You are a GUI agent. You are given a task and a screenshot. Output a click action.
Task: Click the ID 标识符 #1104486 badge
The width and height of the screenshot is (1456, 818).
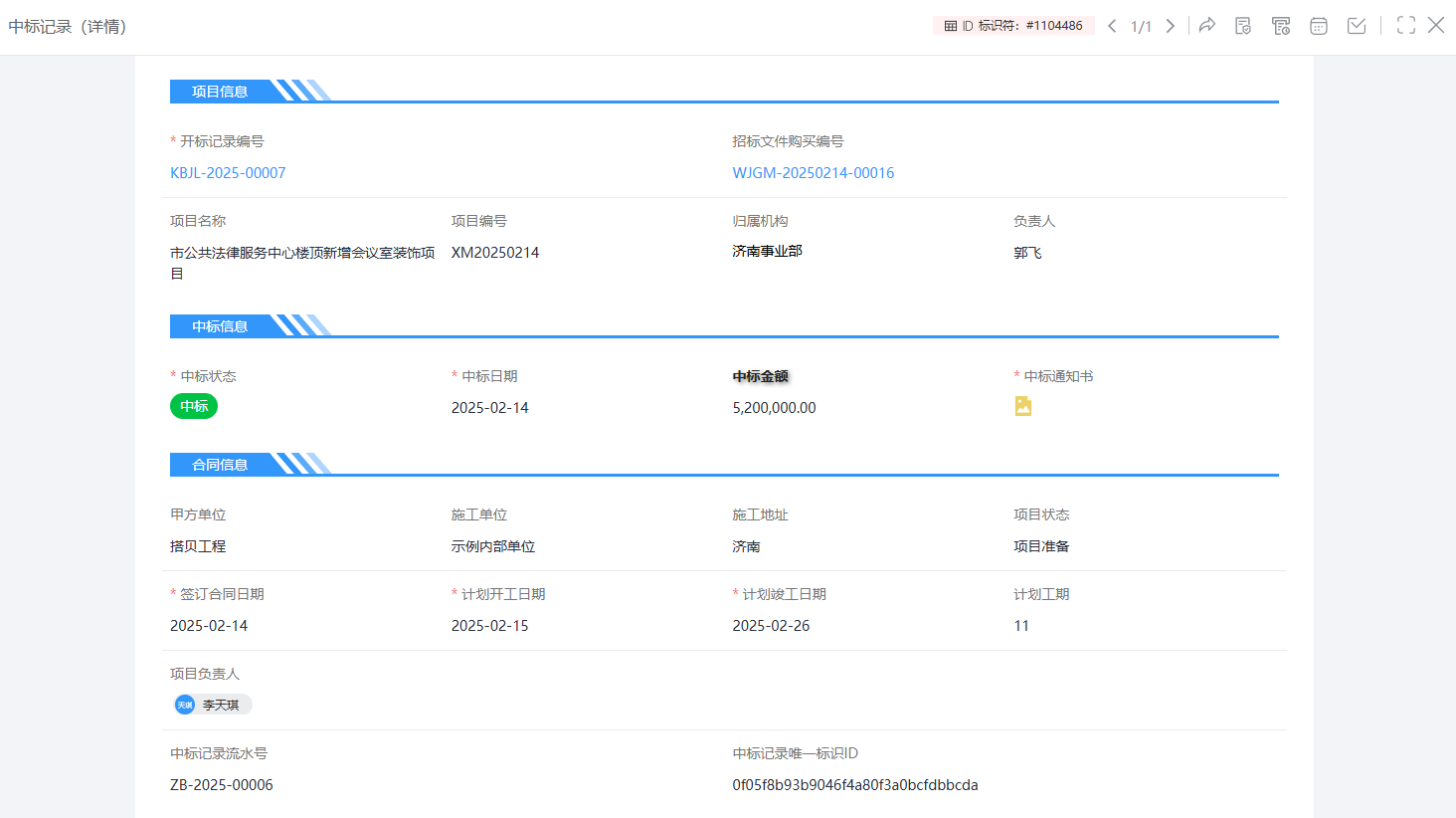[1021, 26]
